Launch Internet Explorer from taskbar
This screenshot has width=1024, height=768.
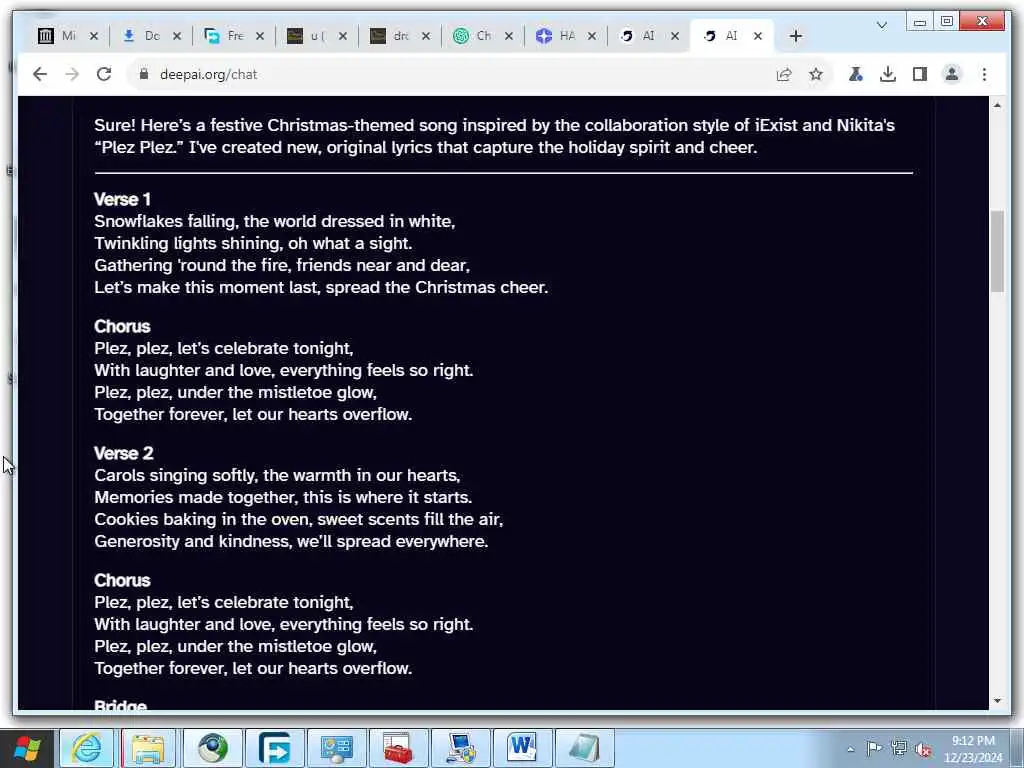87,748
